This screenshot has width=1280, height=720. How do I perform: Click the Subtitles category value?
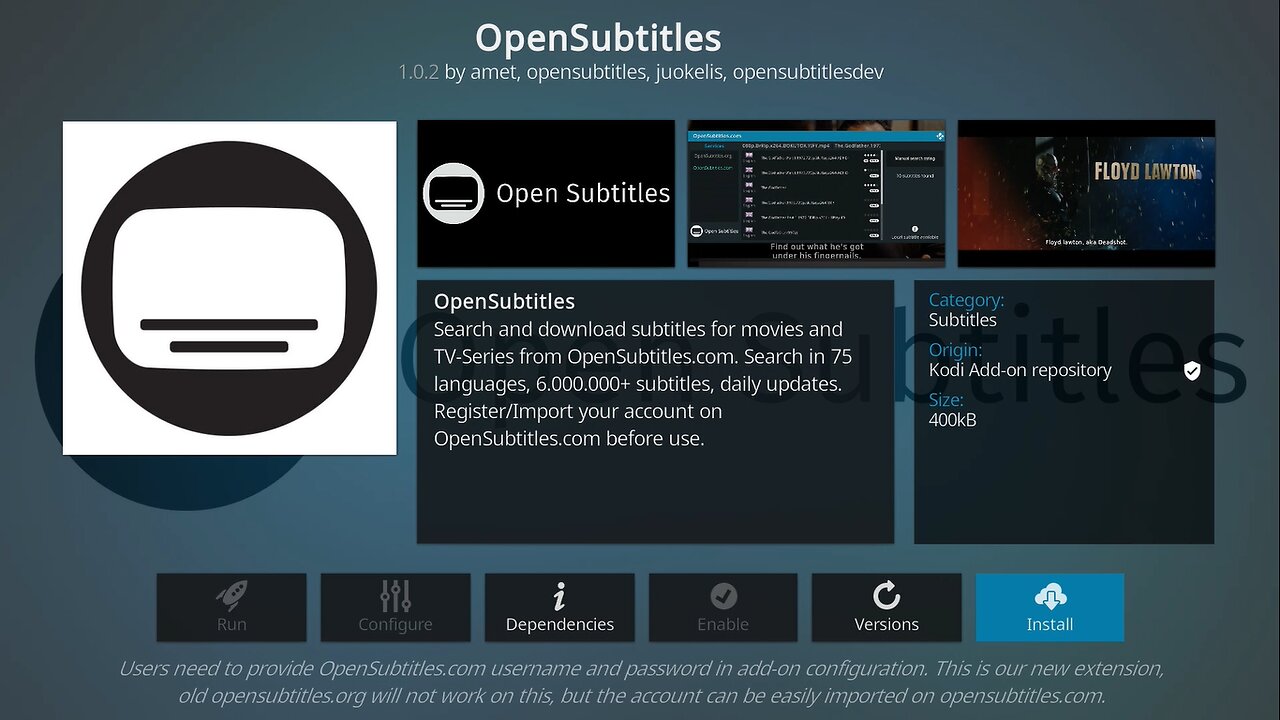[962, 320]
